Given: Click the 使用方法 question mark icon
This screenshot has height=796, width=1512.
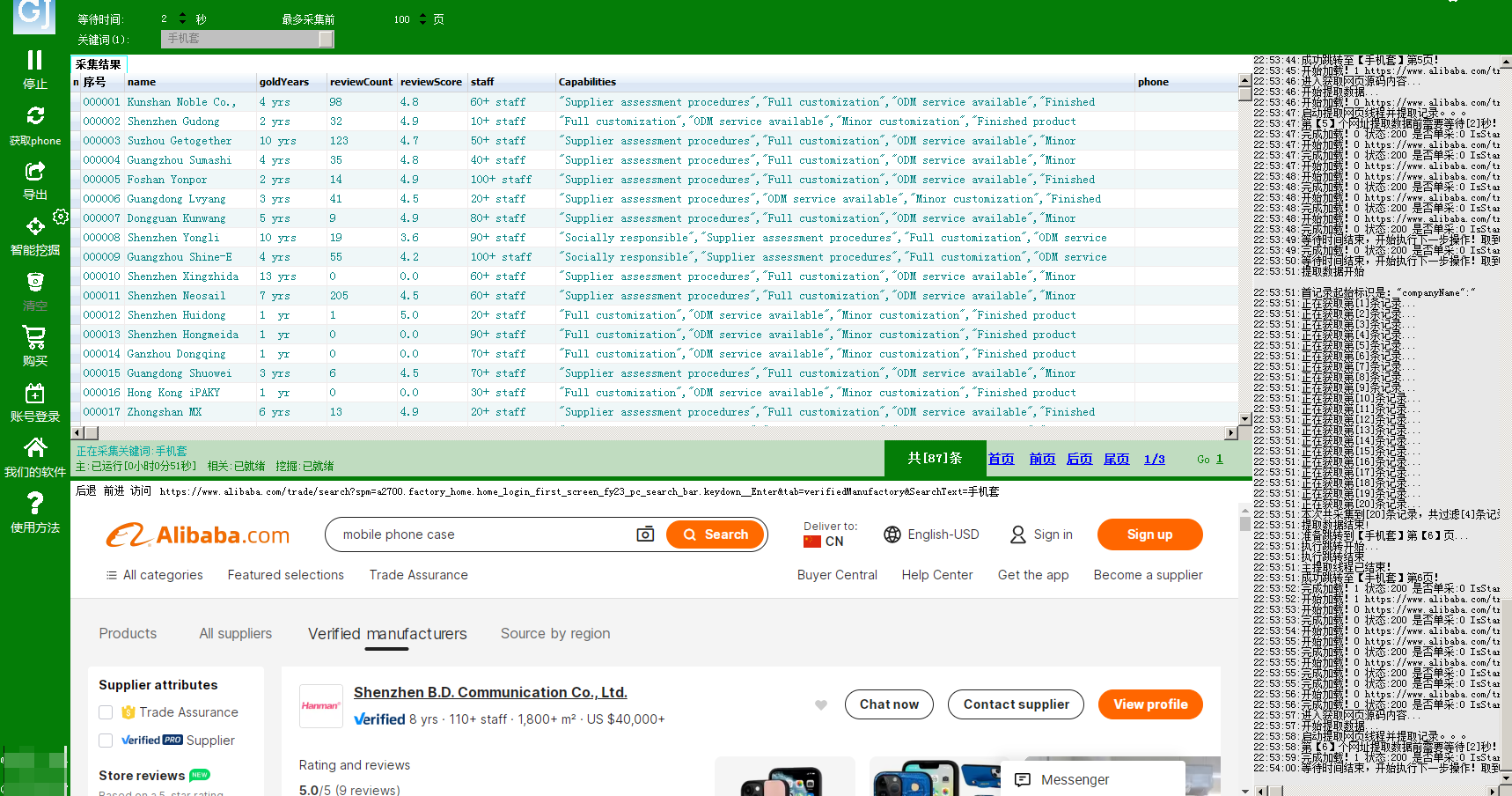Looking at the screenshot, I should point(35,503).
